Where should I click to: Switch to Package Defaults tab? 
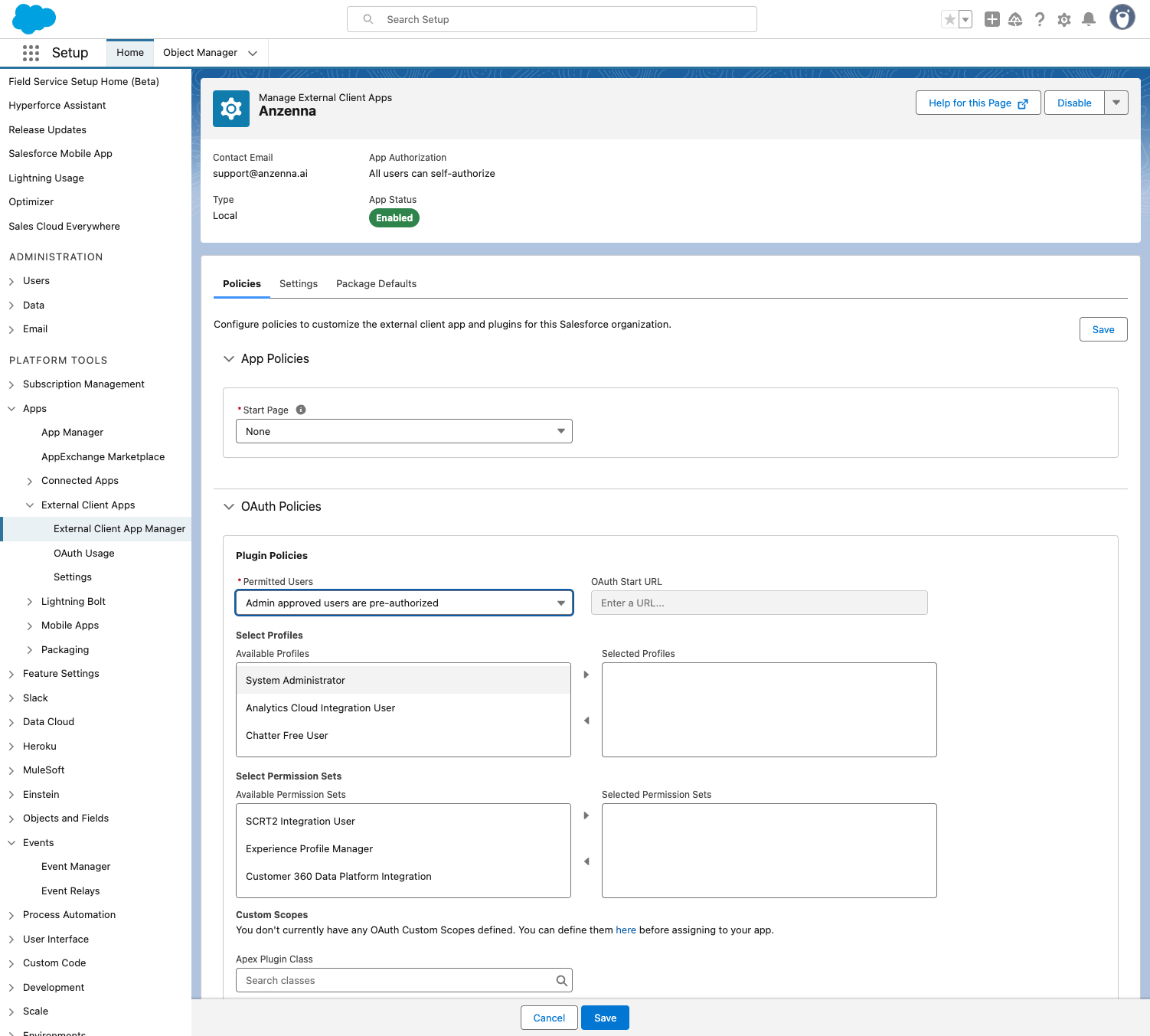coord(376,284)
